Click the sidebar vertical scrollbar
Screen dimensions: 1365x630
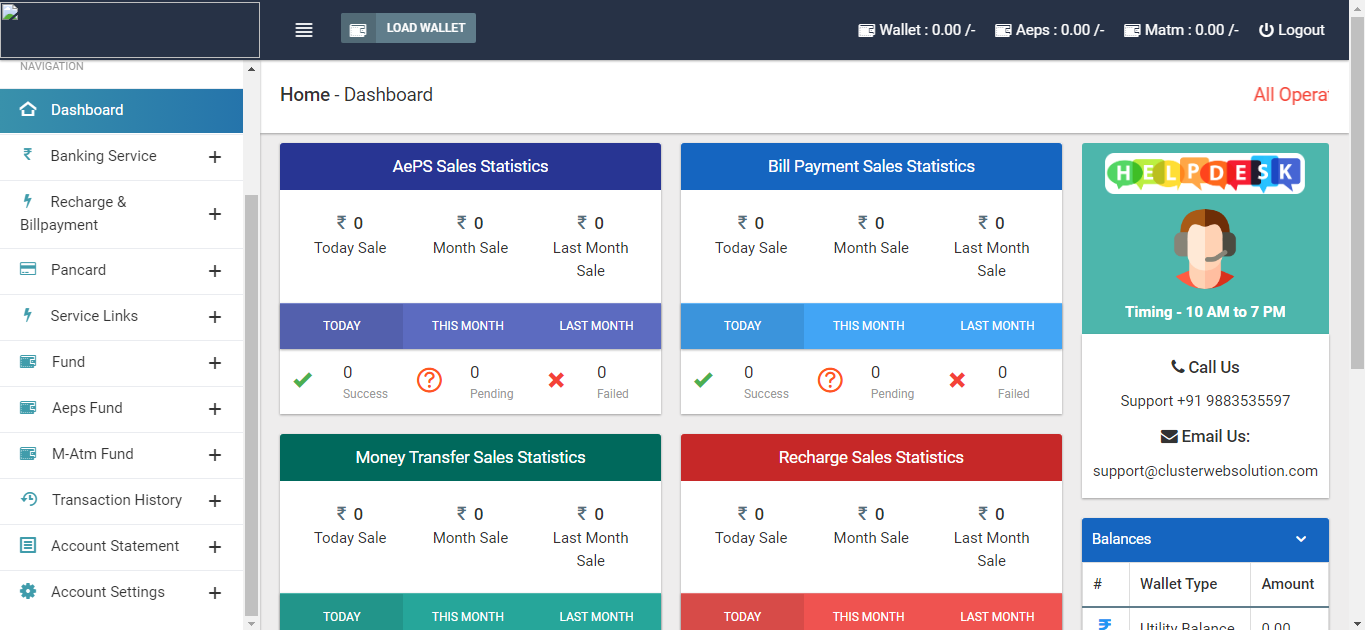[251, 400]
